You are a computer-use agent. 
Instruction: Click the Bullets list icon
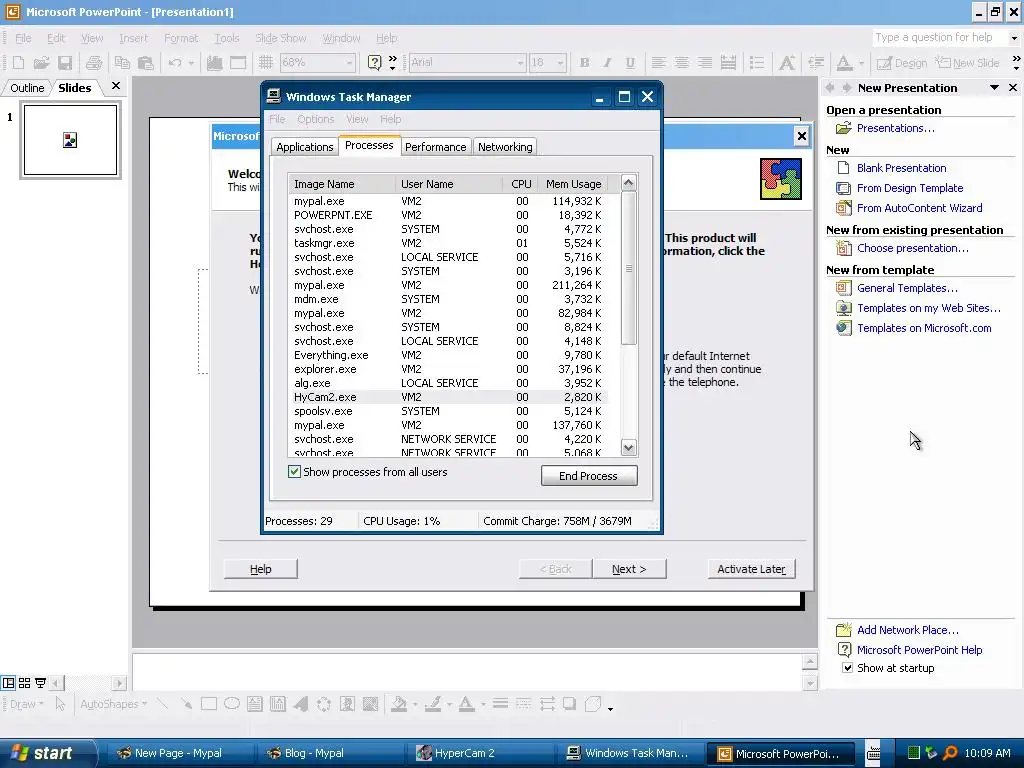[x=757, y=63]
